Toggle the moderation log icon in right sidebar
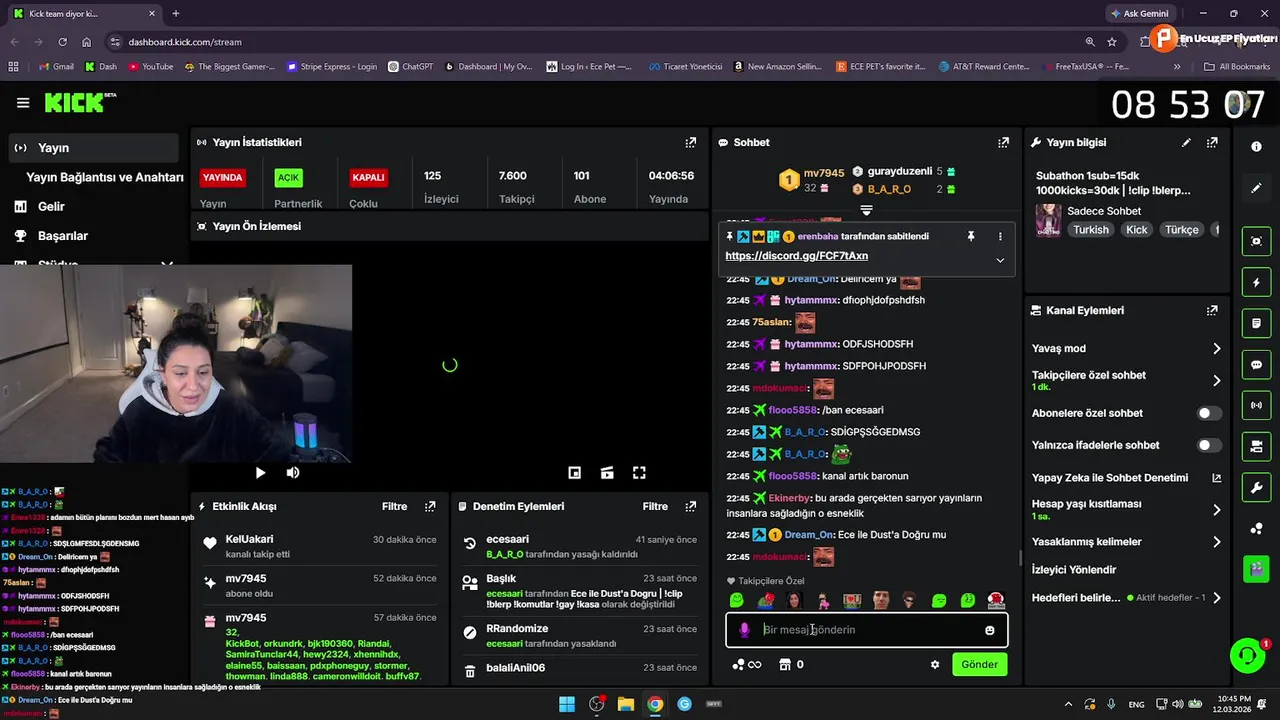1280x720 pixels. point(1256,324)
